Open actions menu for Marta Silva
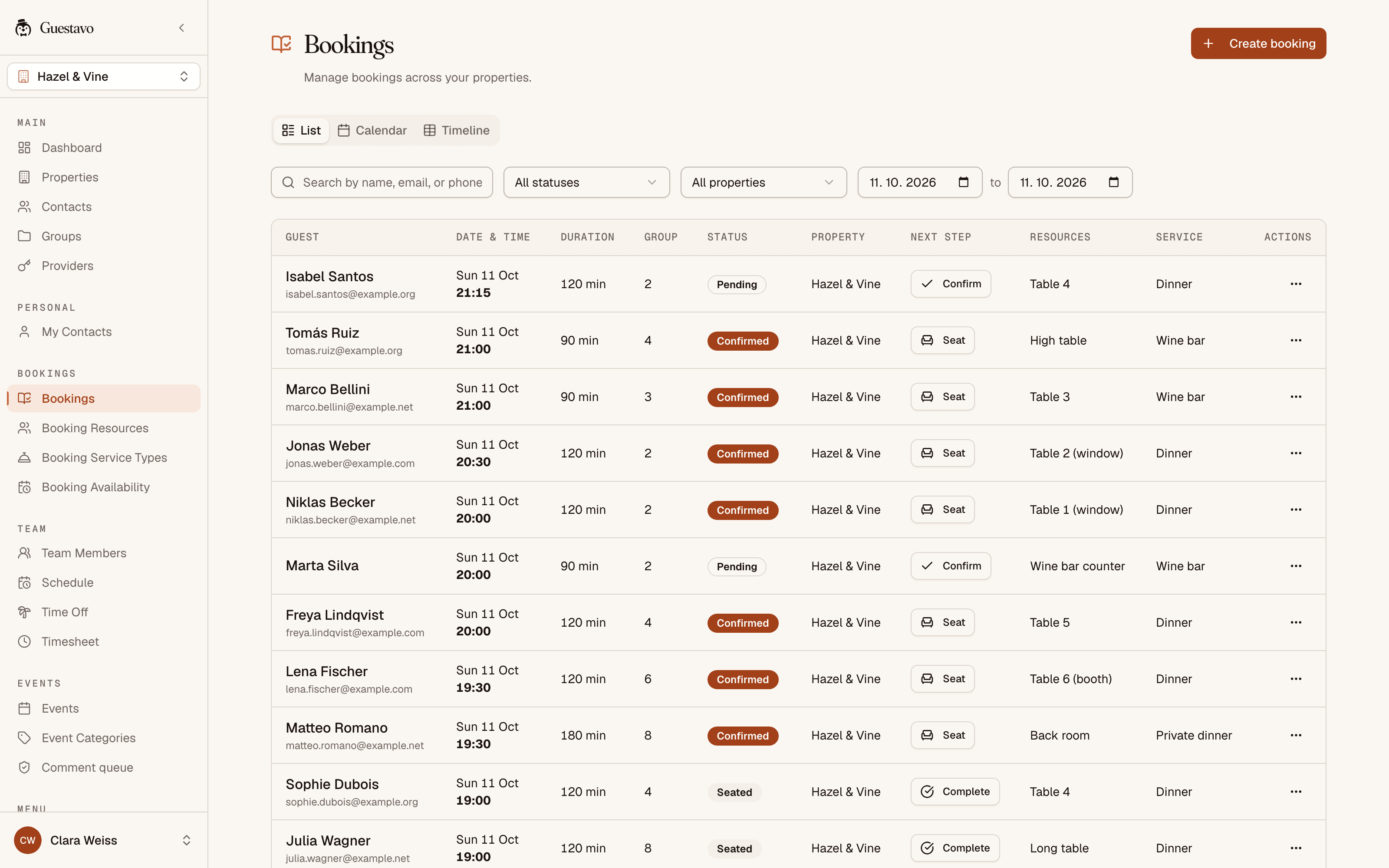The width and height of the screenshot is (1389, 868). (x=1296, y=566)
